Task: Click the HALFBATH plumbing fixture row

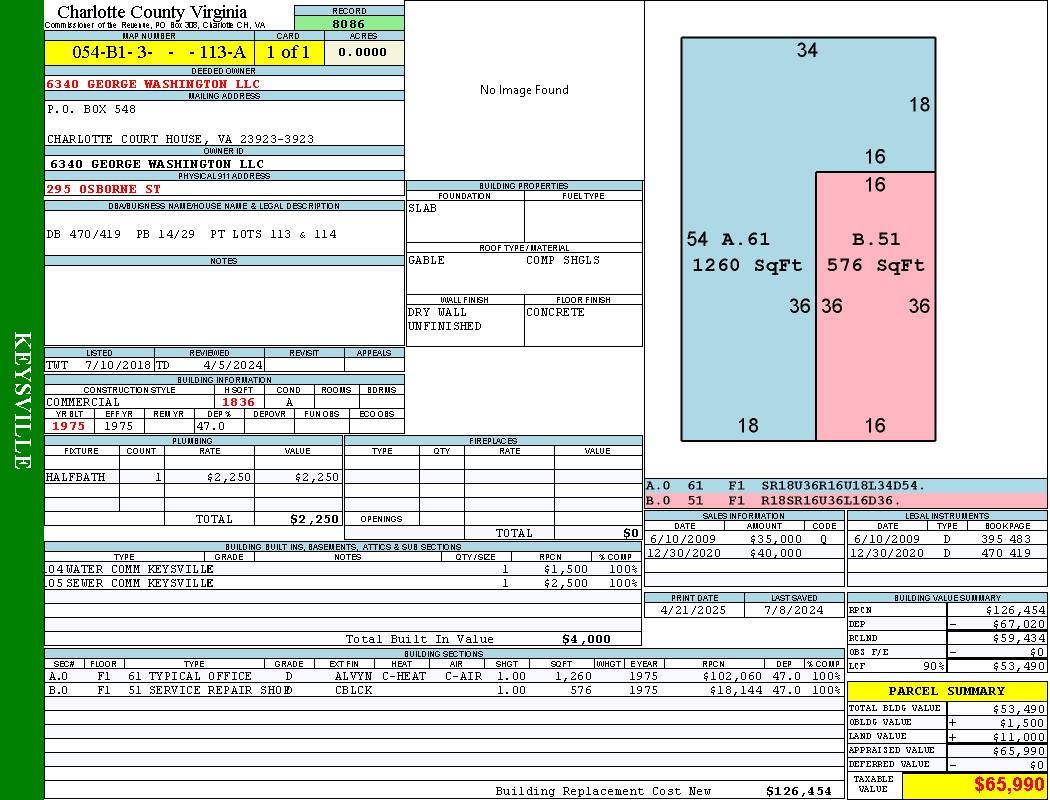Action: (x=193, y=478)
